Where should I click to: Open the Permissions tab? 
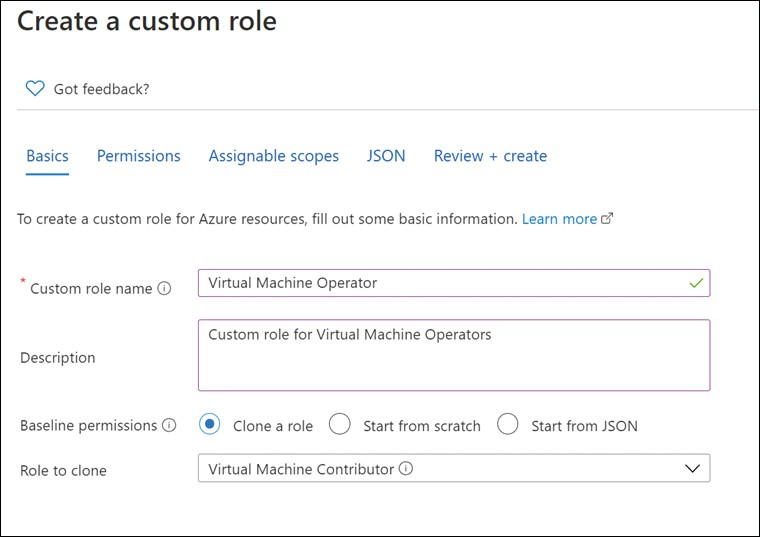click(139, 156)
